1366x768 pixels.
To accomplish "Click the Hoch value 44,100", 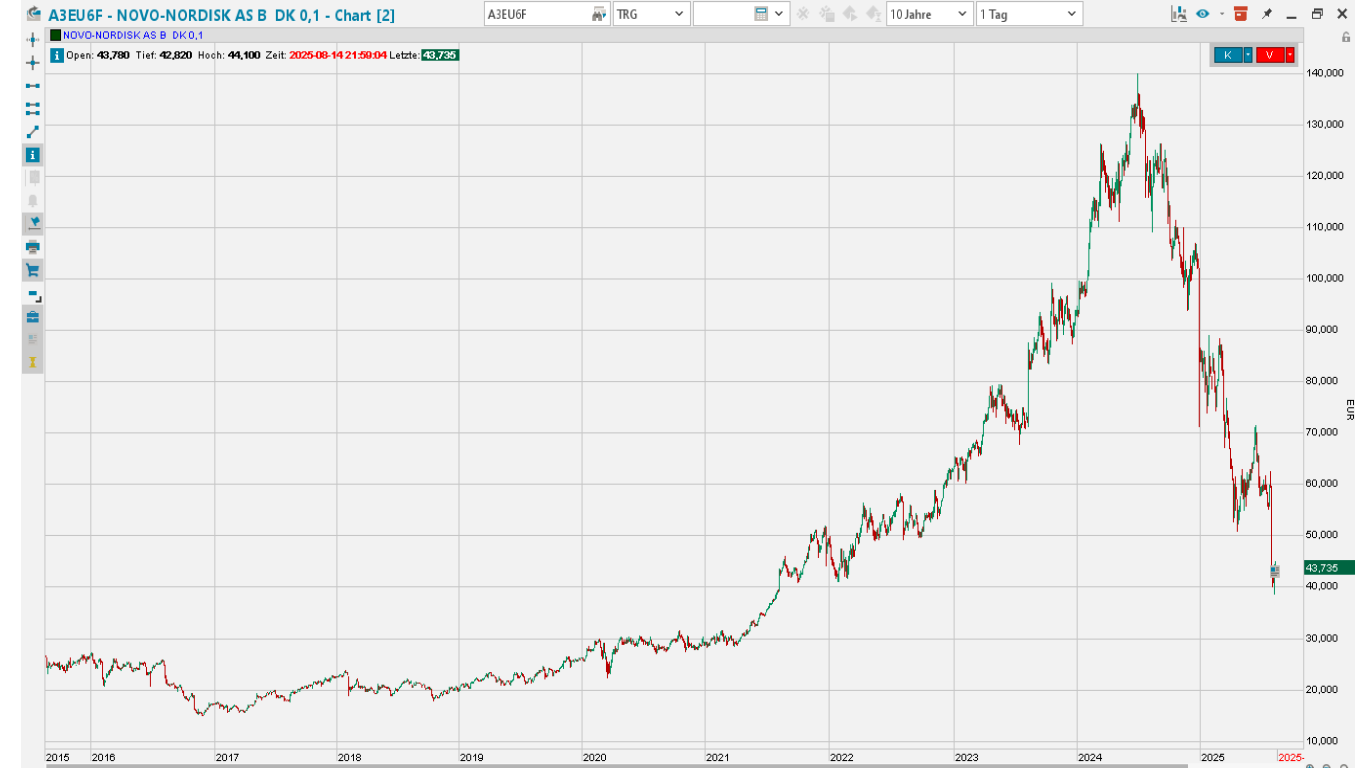I will coord(244,55).
